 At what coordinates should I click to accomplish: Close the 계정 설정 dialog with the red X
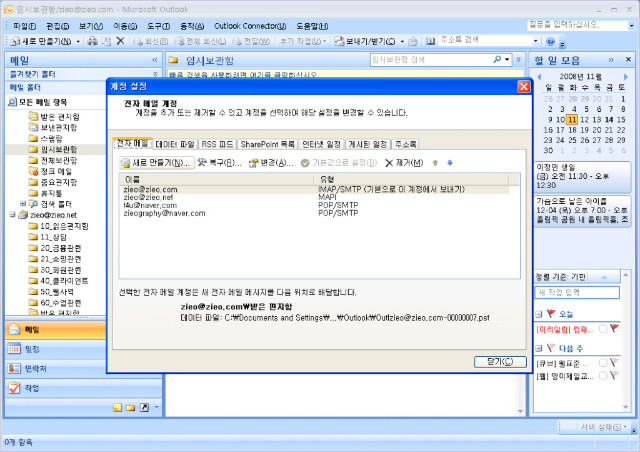click(x=524, y=87)
